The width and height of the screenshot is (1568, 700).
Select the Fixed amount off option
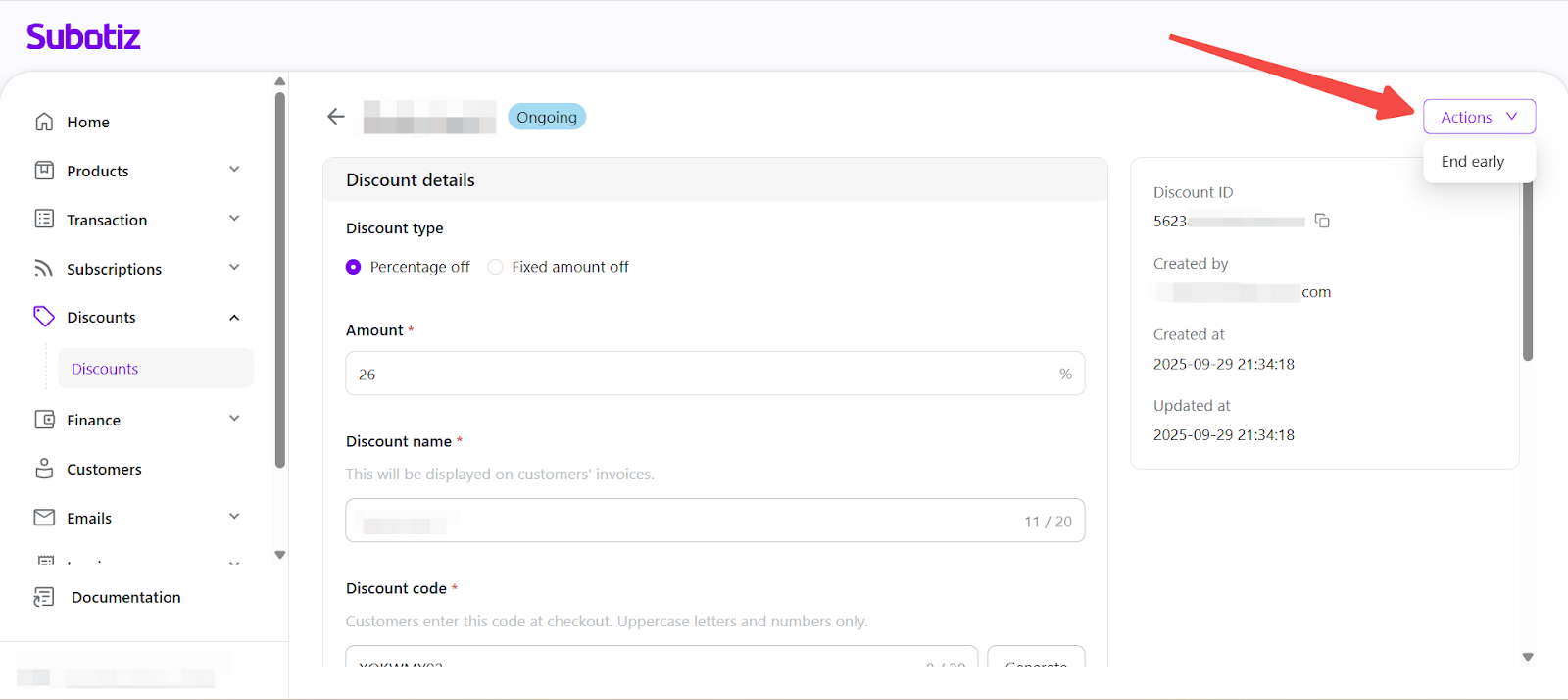click(496, 267)
